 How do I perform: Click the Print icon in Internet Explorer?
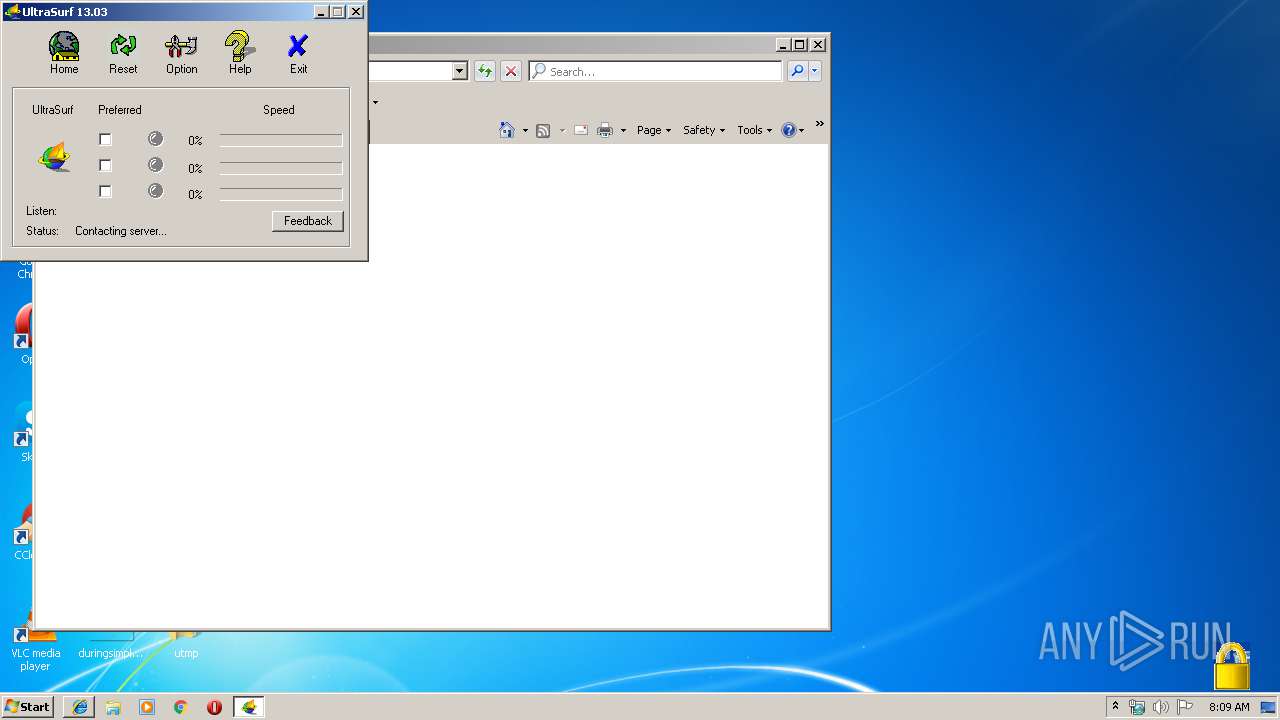coord(605,130)
